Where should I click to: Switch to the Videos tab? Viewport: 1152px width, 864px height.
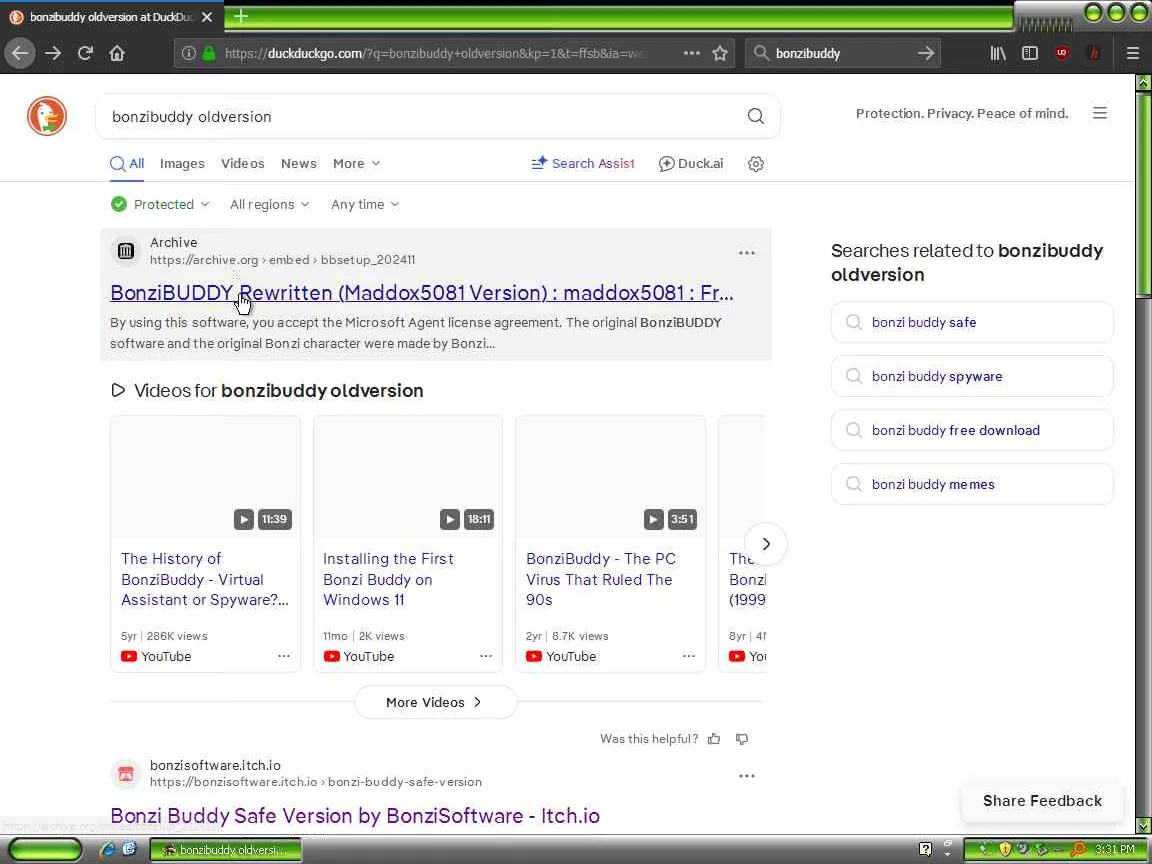[242, 163]
